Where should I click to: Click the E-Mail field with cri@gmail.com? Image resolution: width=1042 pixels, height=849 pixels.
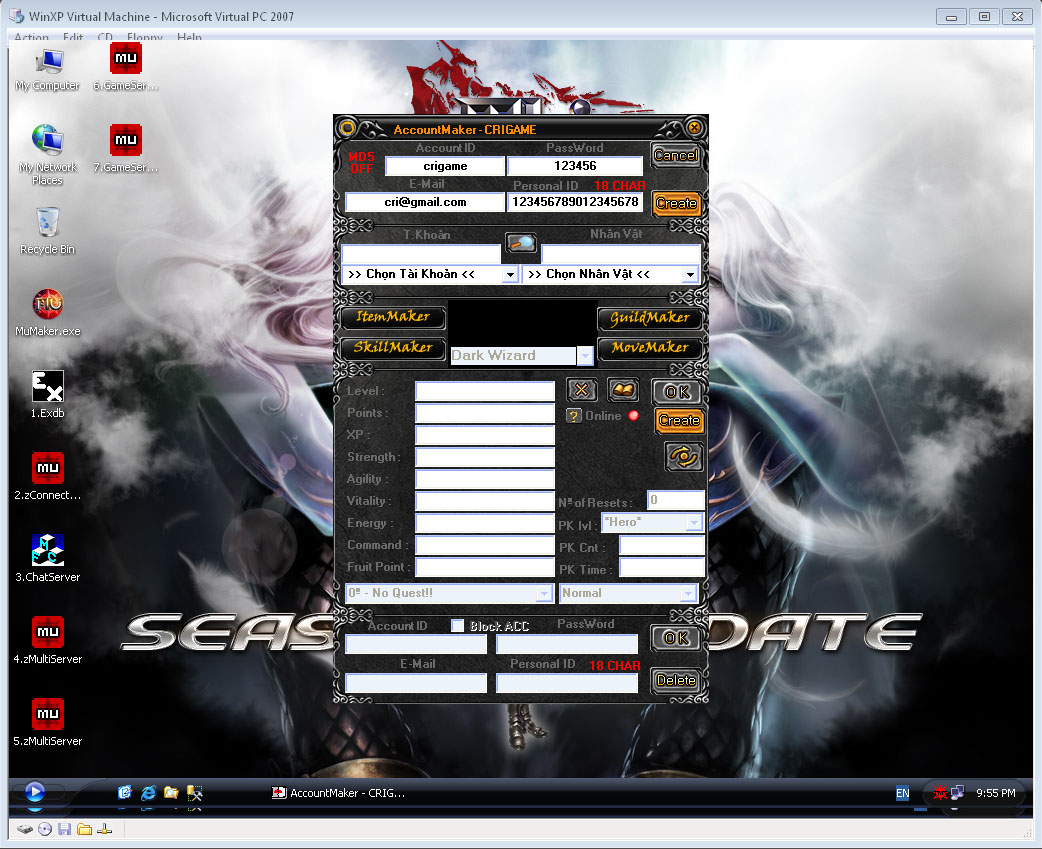[x=425, y=202]
